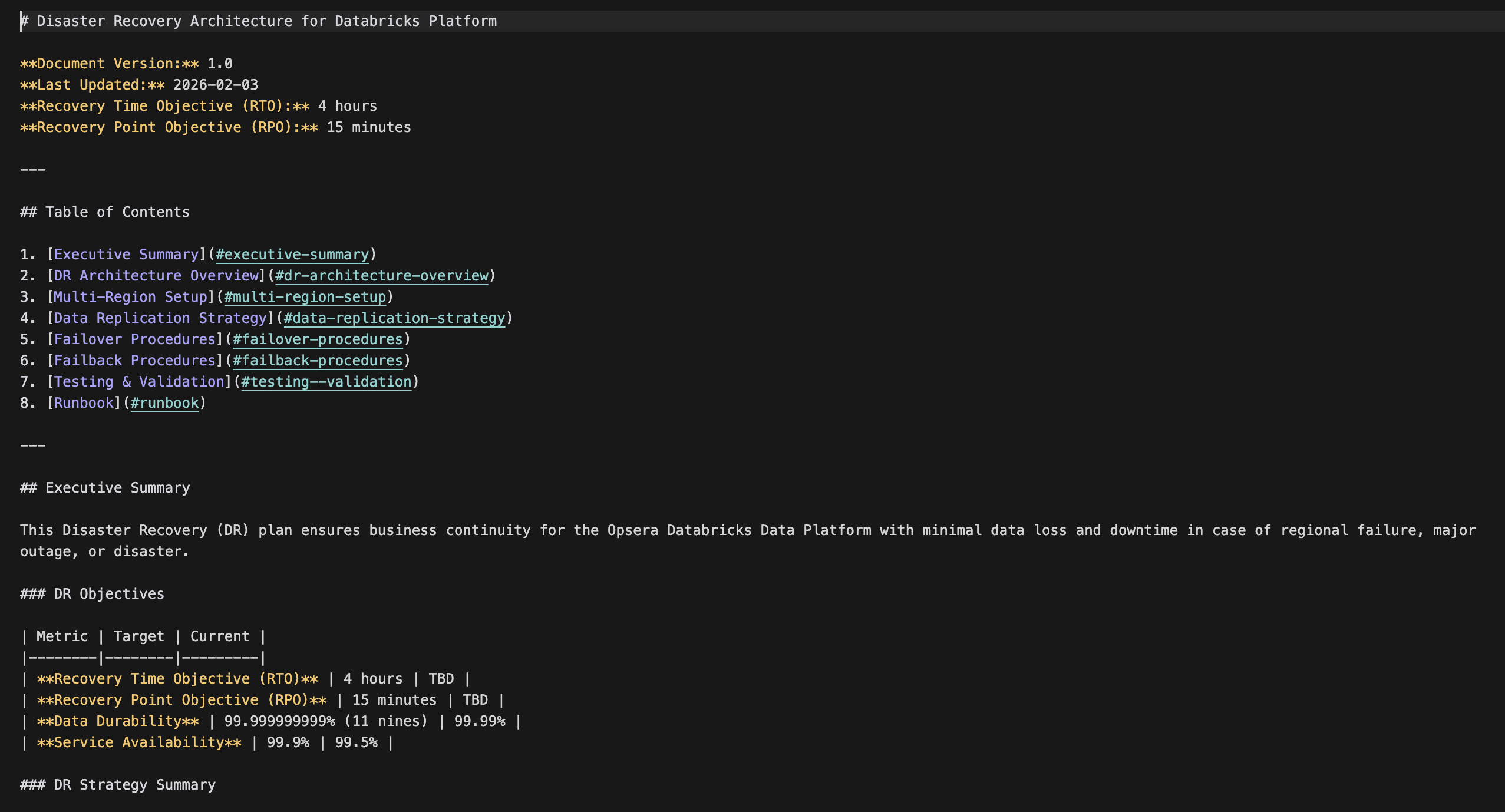Viewport: 1505px width, 812px height.
Task: Click the Last Updated date 2026-02-03
Action: point(215,85)
